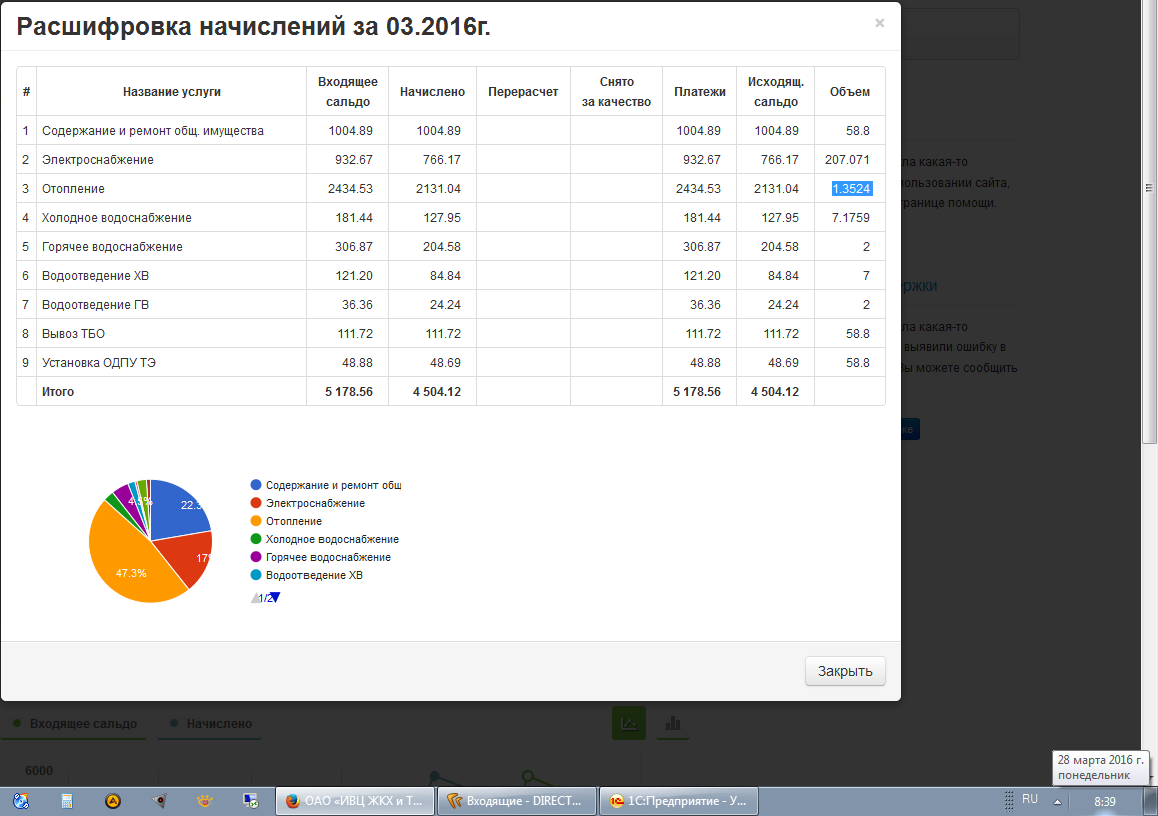Close the dialog with the X icon

(880, 24)
